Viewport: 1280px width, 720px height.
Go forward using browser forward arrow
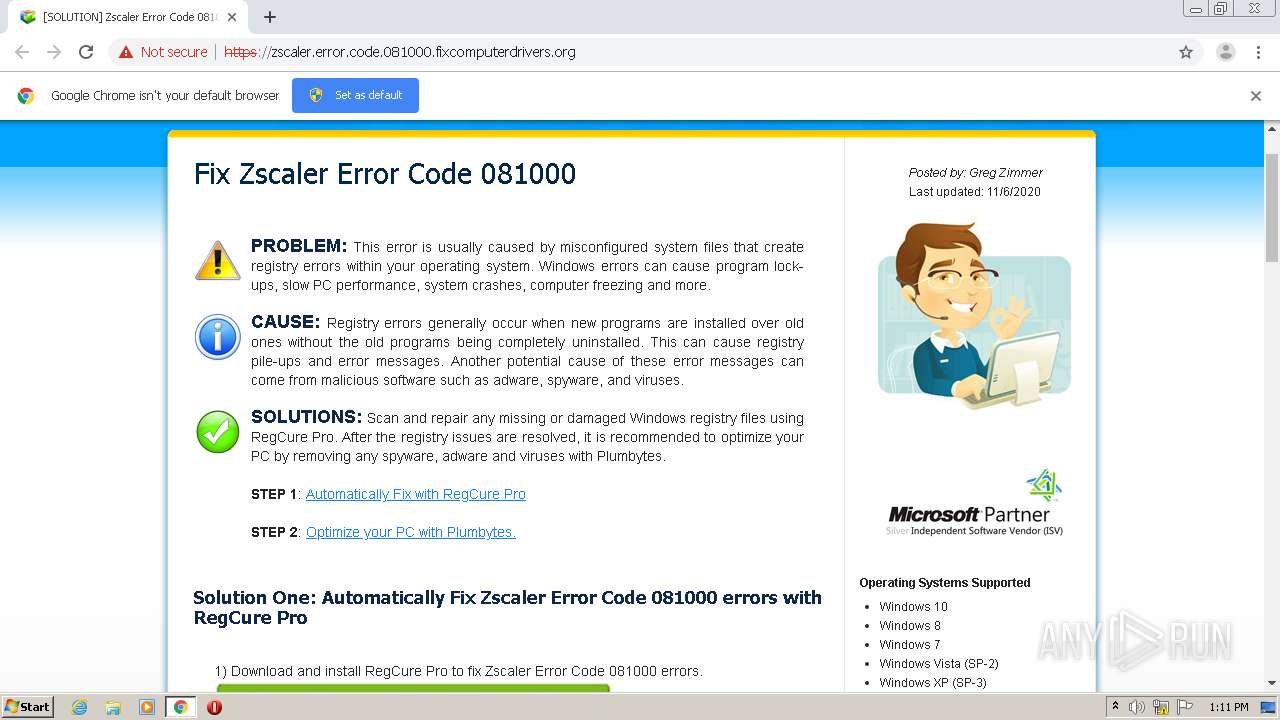click(x=54, y=52)
